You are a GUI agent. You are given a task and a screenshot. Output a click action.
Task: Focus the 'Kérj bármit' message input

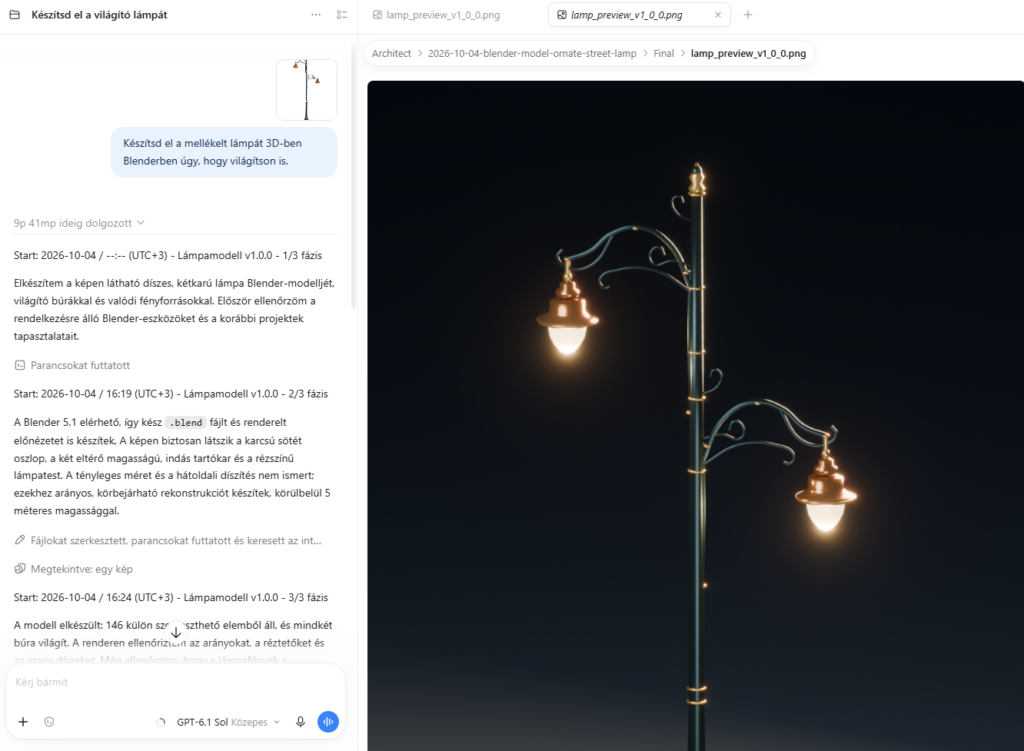[x=175, y=682]
